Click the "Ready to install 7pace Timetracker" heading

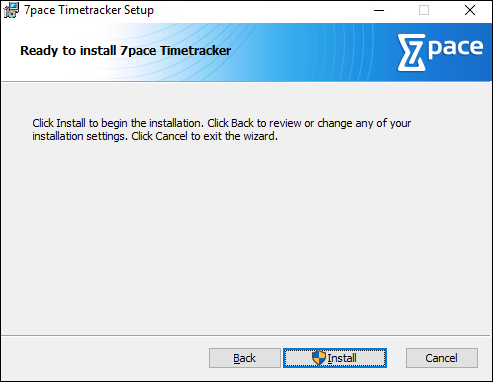point(126,51)
